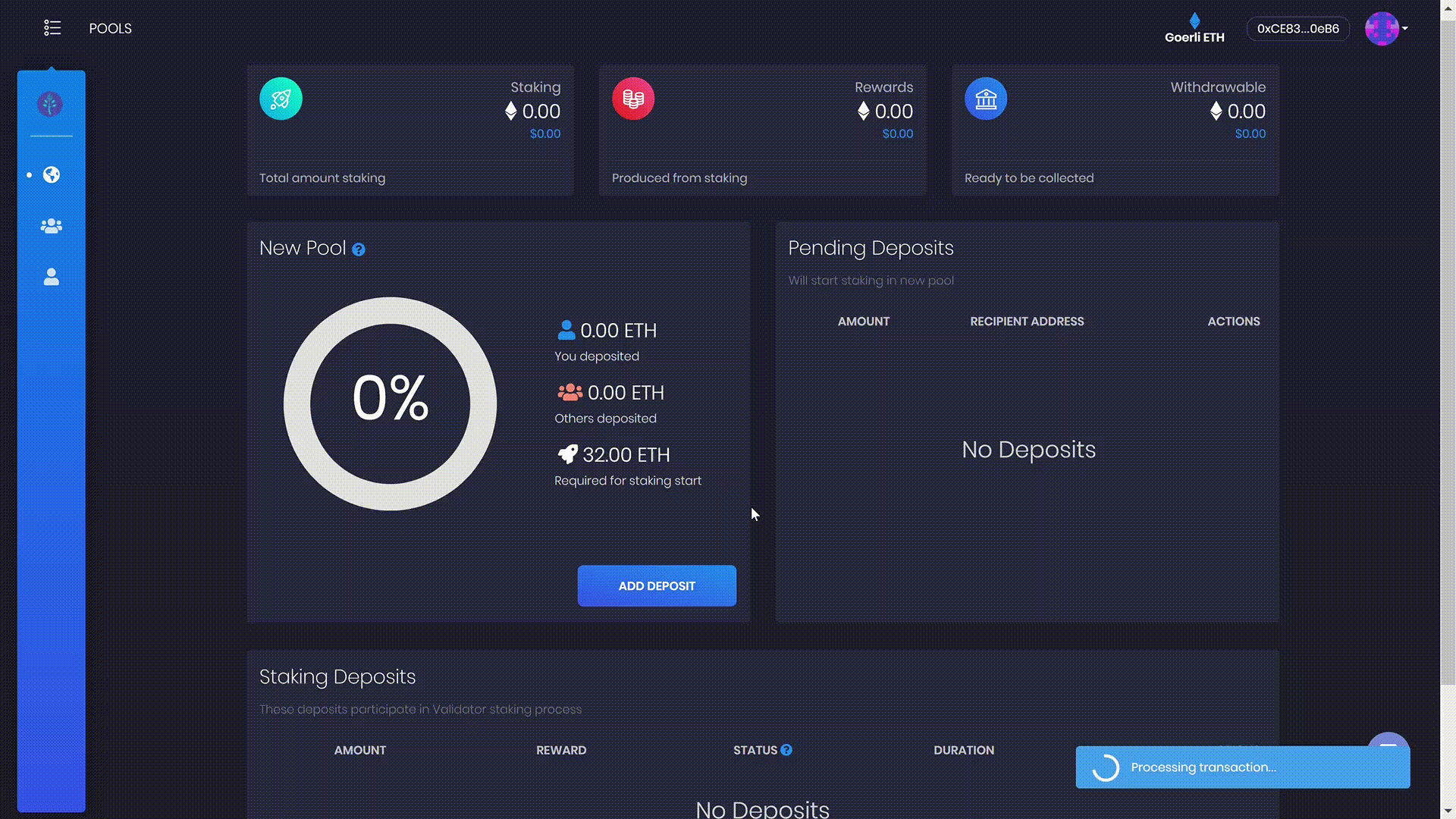The width and height of the screenshot is (1456, 819).
Task: Expand the account avatar dropdown arrow
Action: pos(1405,29)
